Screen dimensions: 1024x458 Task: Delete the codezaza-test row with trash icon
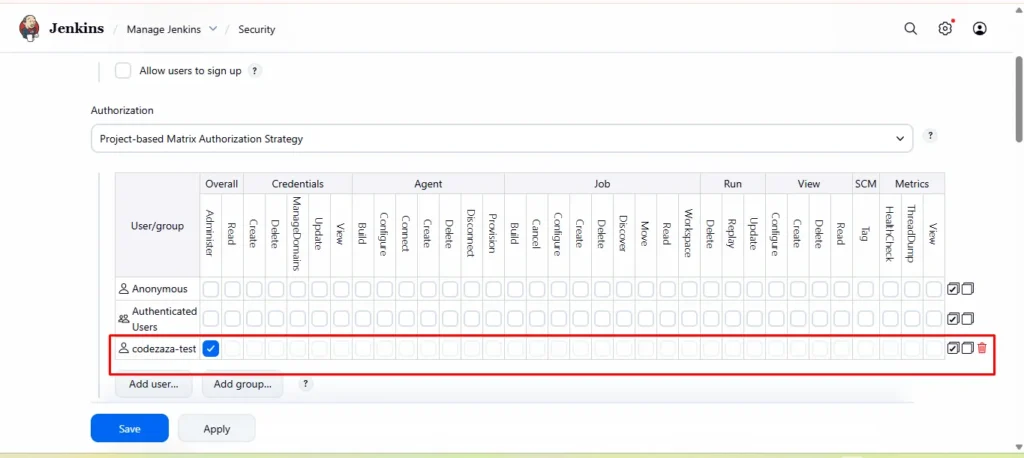pos(982,348)
